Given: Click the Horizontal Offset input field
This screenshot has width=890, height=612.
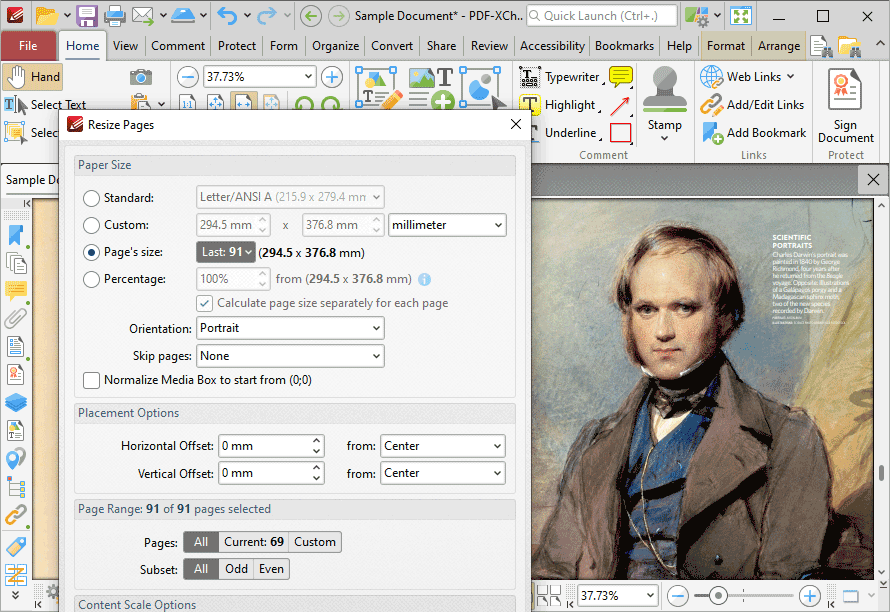Looking at the screenshot, I should pyautogui.click(x=271, y=446).
